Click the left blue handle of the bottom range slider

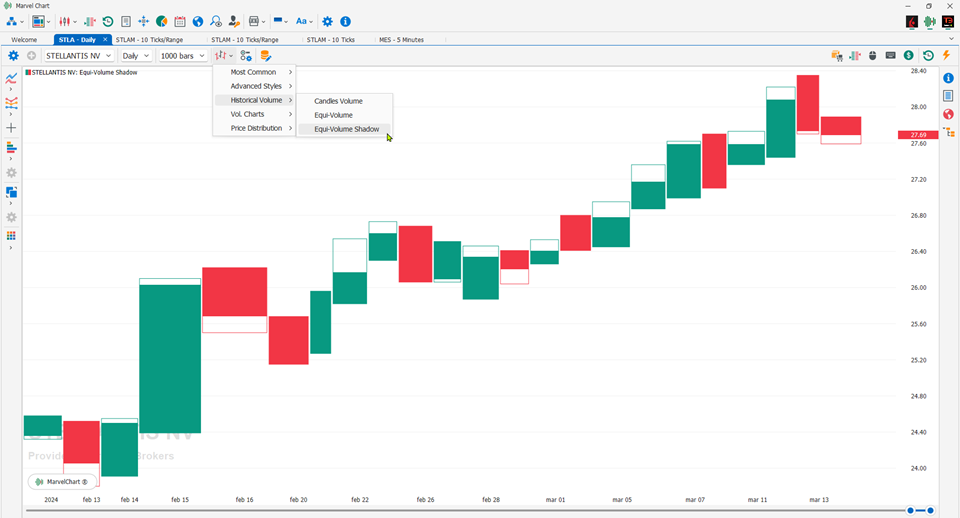coord(910,510)
